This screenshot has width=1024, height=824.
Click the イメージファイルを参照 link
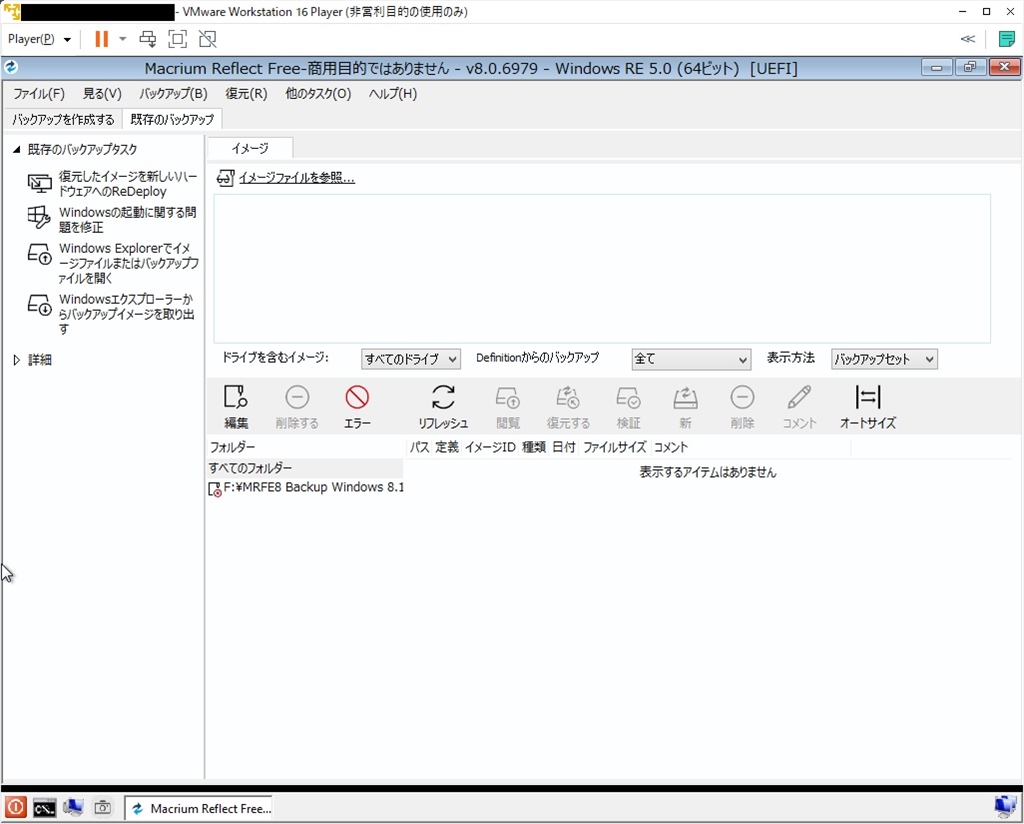pos(296,178)
